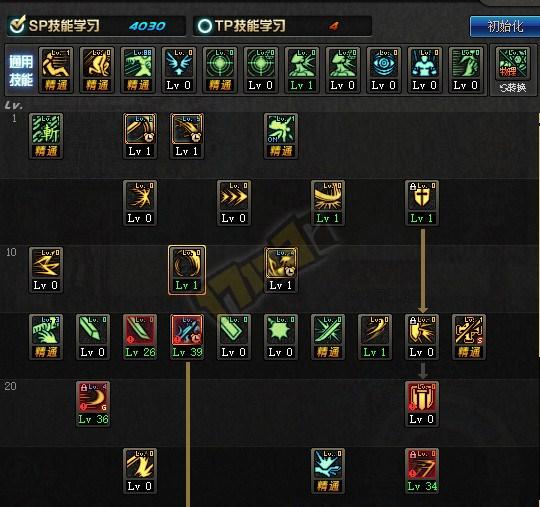The image size is (540, 507).
Task: Click the blue eye general skill icon
Action: click(384, 70)
